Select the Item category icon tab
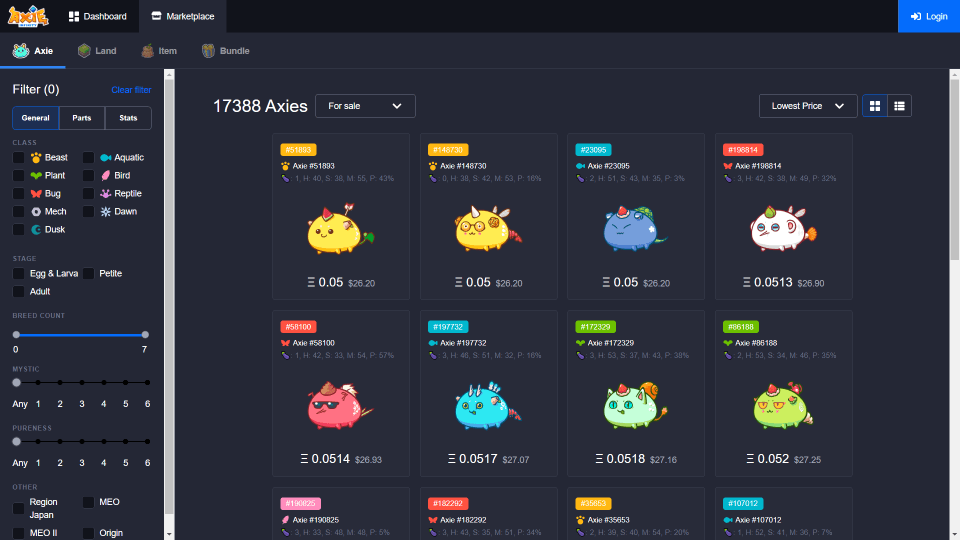Image resolution: width=960 pixels, height=540 pixels. click(148, 51)
